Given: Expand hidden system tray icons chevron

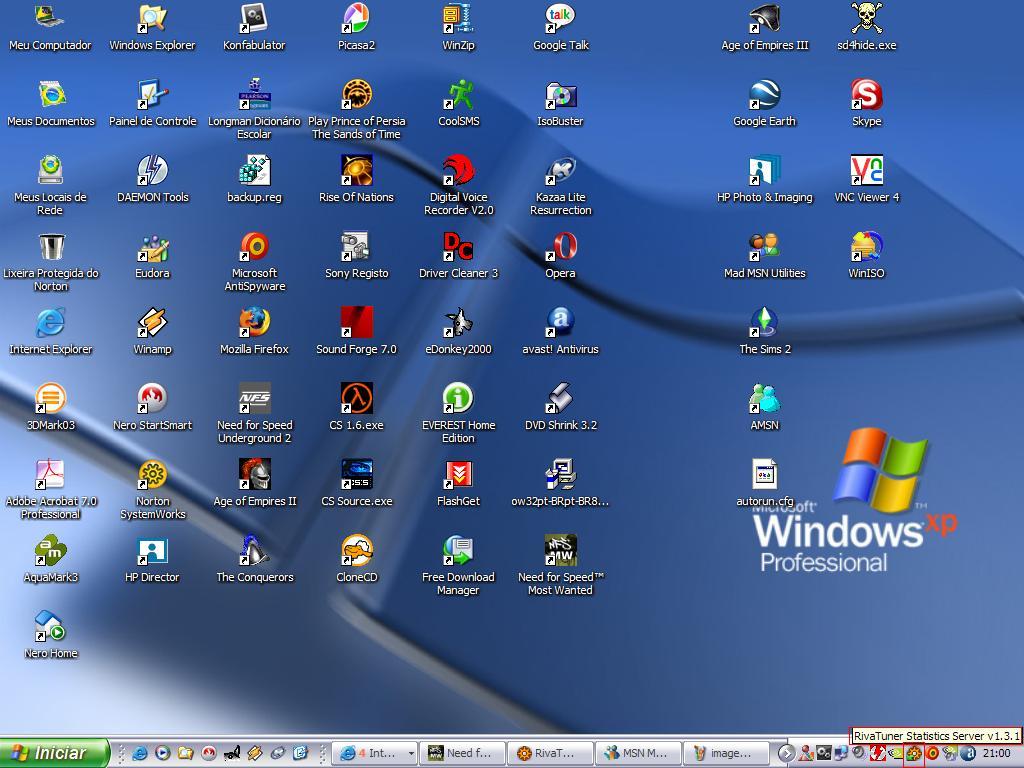Looking at the screenshot, I should pos(786,754).
